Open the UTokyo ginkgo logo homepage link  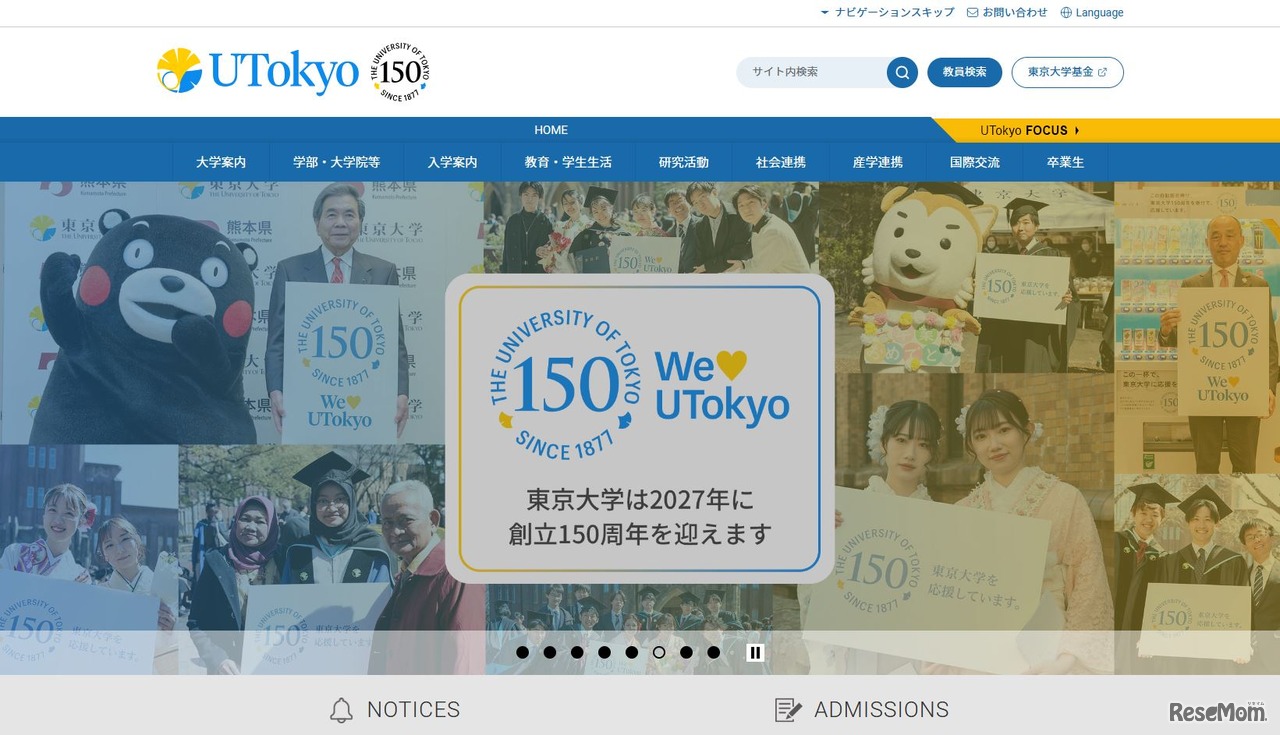[257, 72]
